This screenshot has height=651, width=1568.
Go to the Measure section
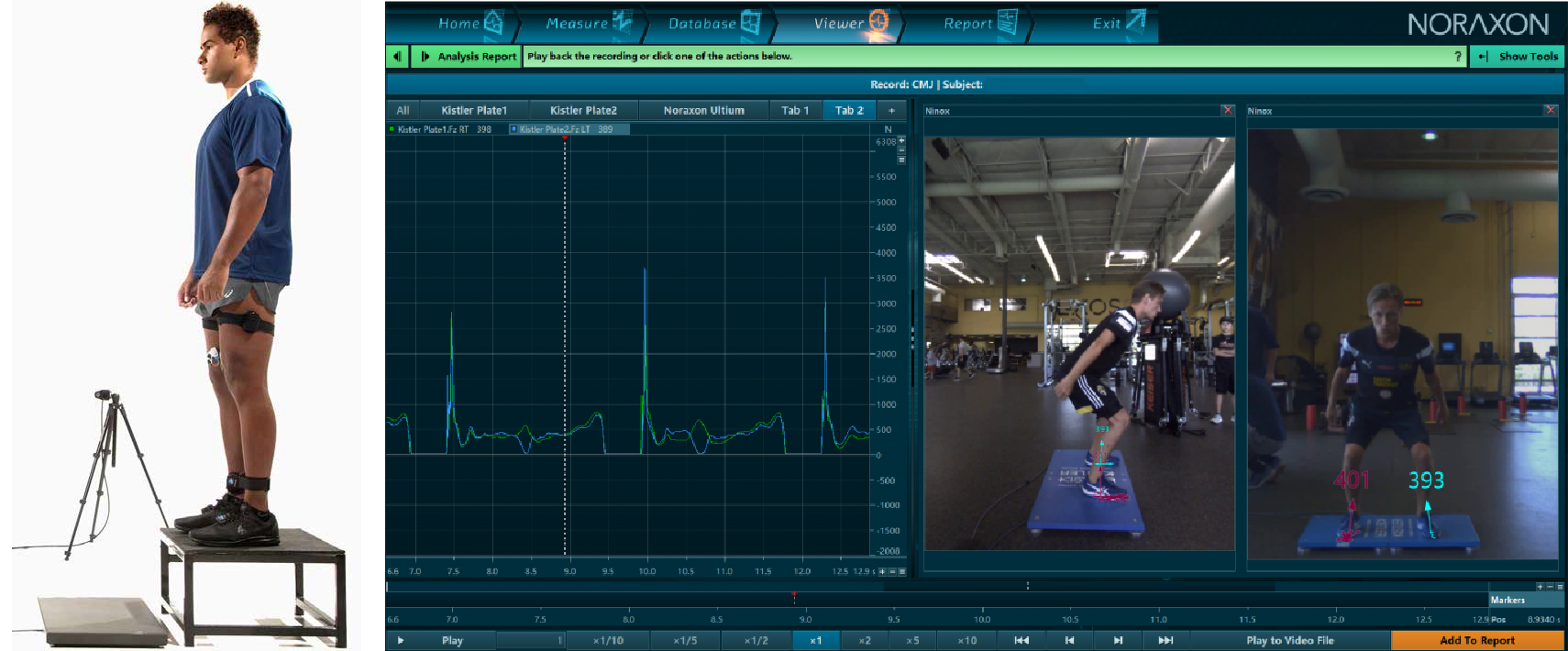(622, 22)
